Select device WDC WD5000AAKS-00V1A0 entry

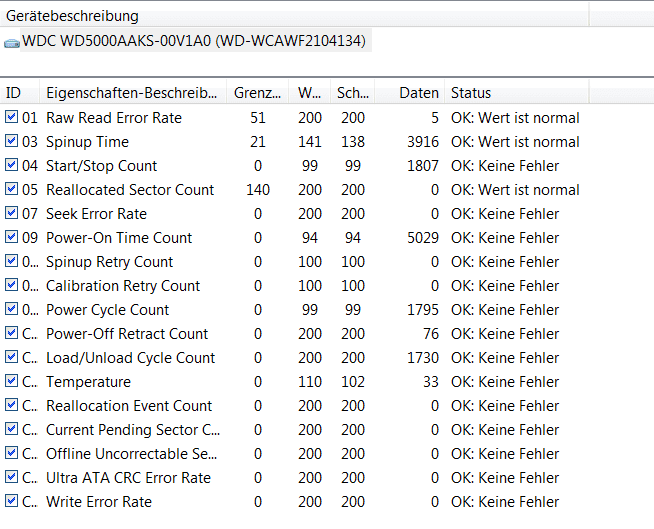pyautogui.click(x=194, y=41)
